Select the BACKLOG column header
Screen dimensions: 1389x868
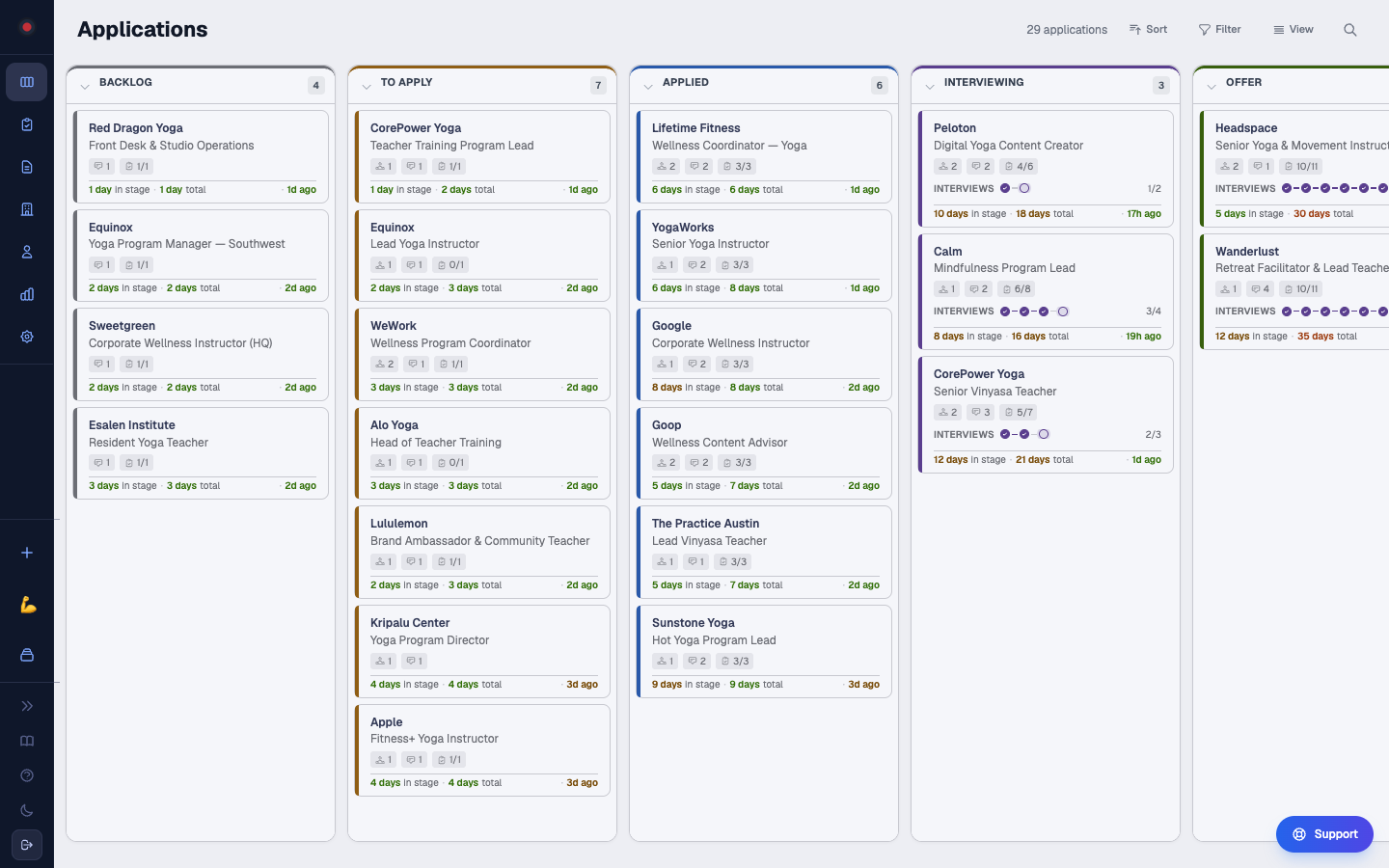(125, 82)
